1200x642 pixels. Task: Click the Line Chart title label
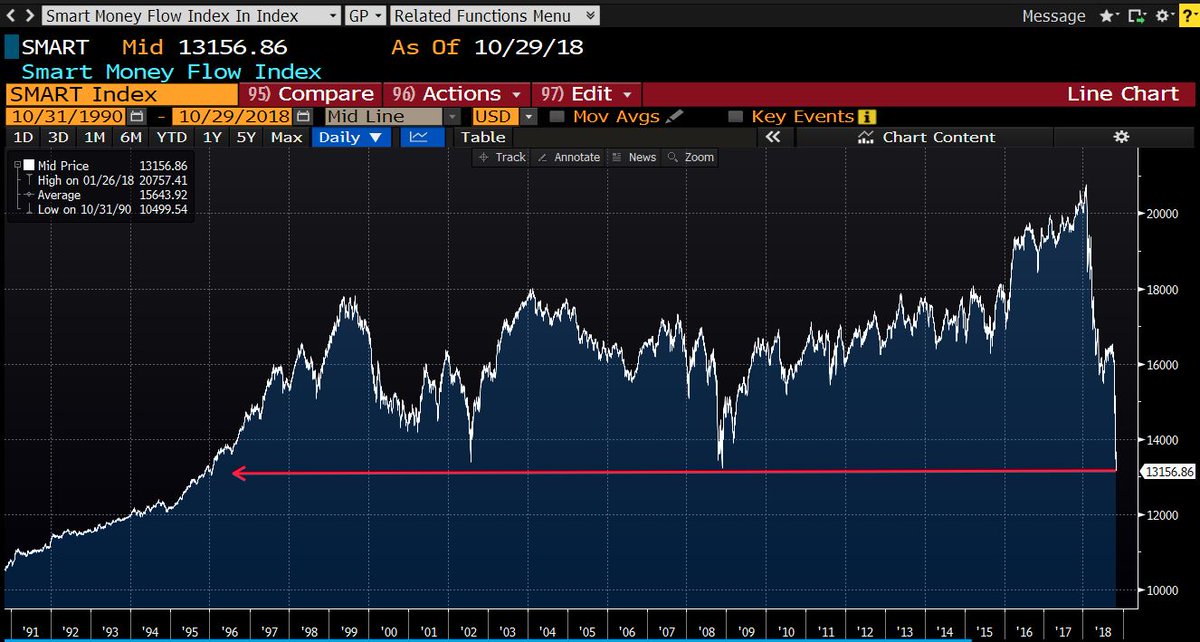click(x=1123, y=94)
